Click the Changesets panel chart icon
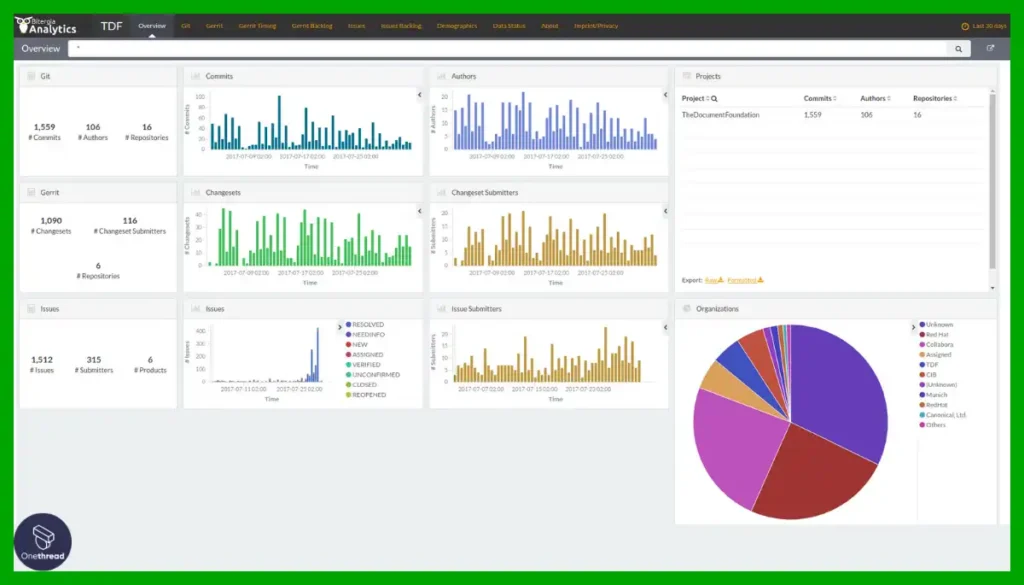The height and width of the screenshot is (585, 1024). 195,193
